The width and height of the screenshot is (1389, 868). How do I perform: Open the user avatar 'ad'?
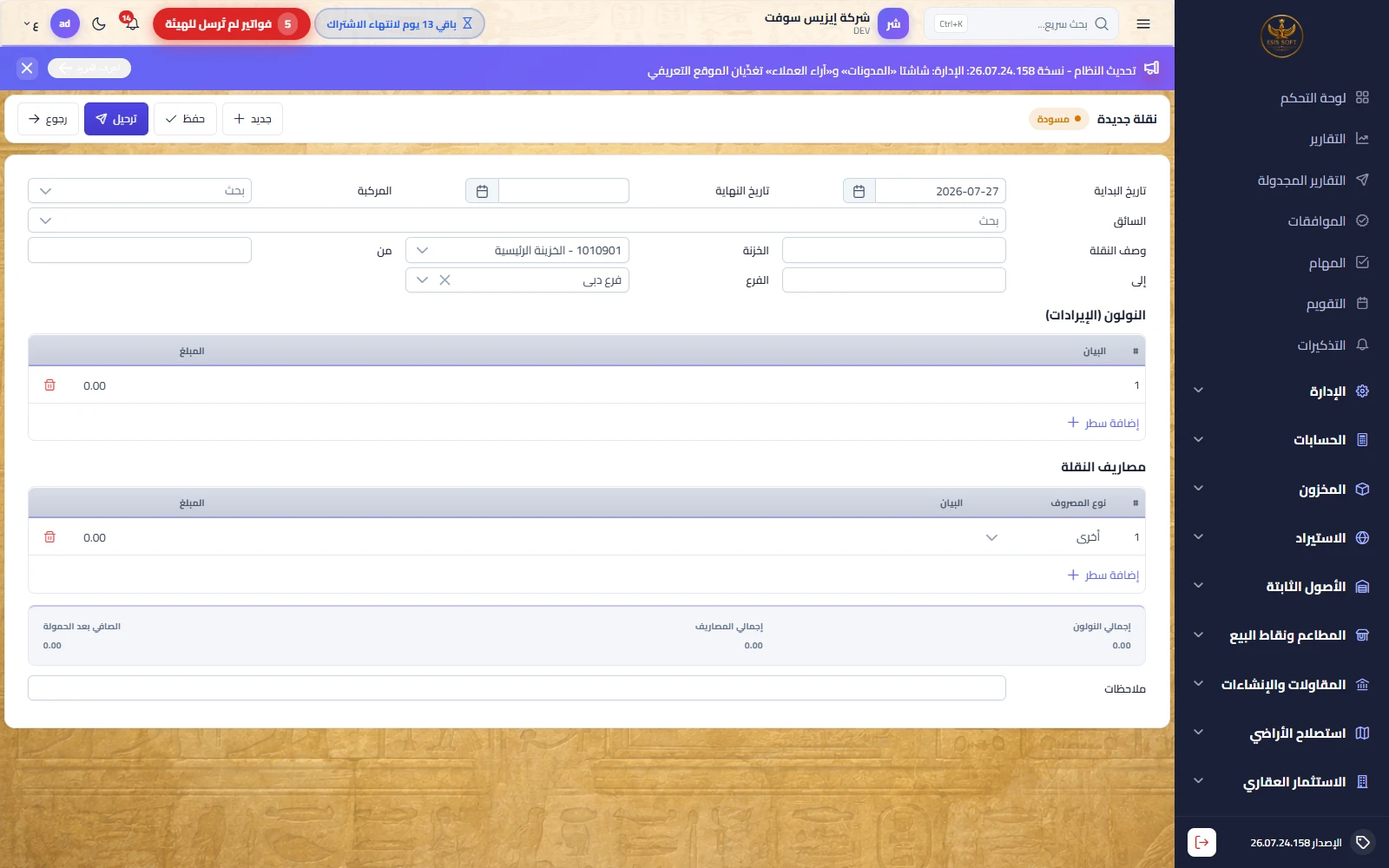(65, 24)
